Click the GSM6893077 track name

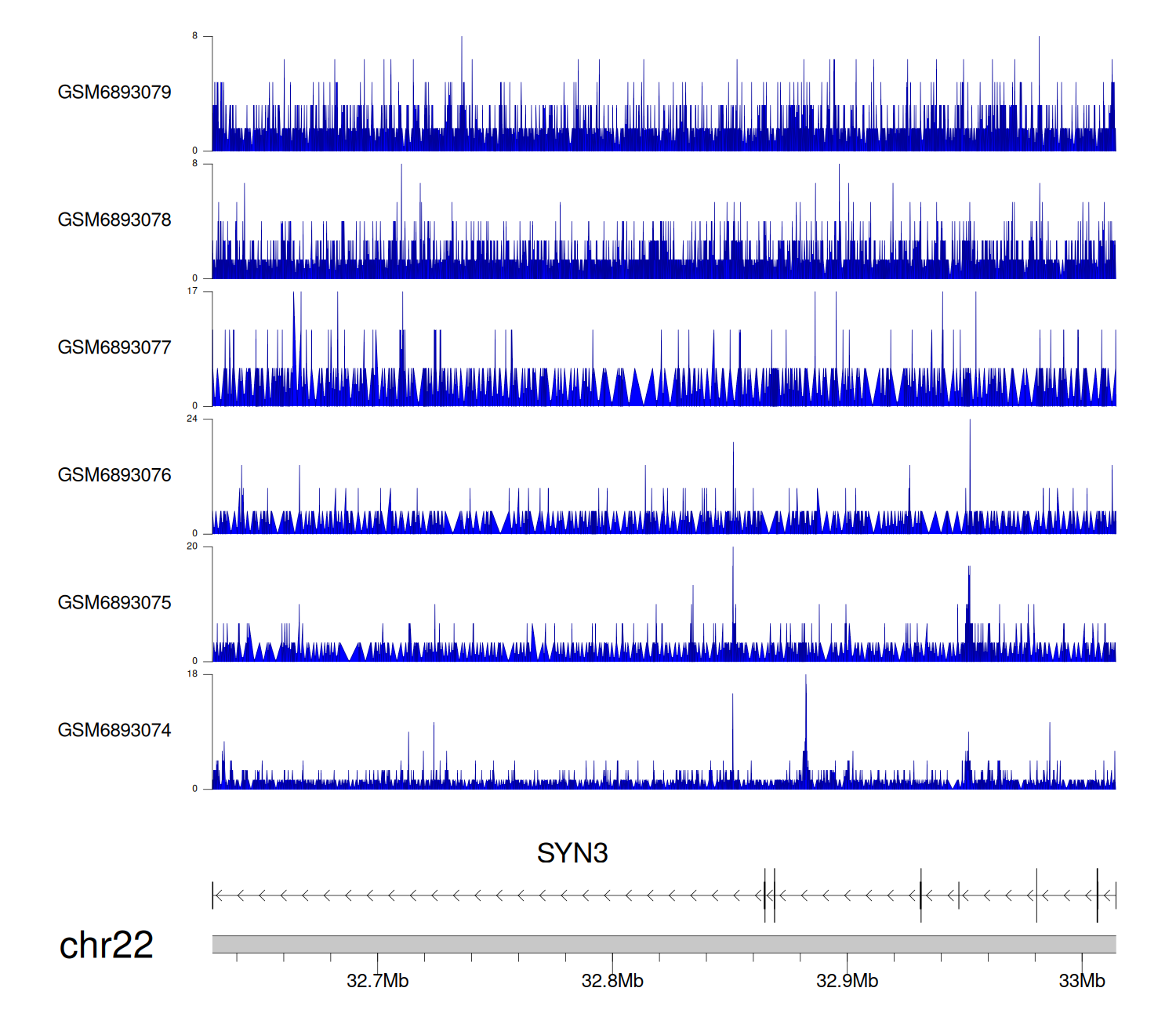click(x=114, y=348)
